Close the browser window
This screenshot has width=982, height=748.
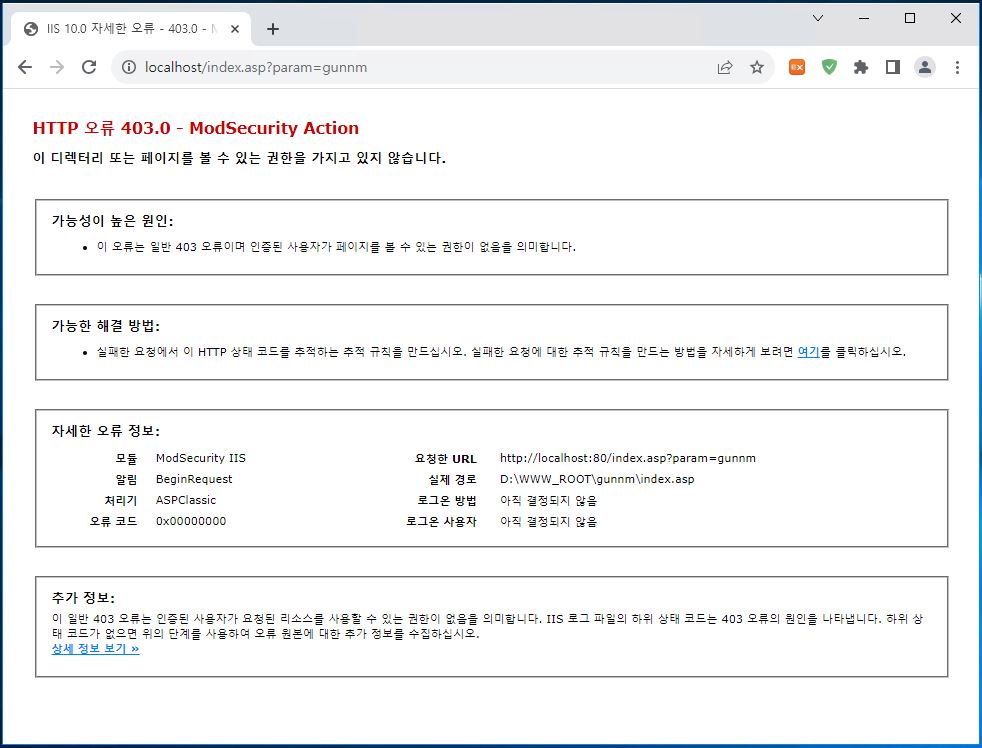[x=956, y=18]
